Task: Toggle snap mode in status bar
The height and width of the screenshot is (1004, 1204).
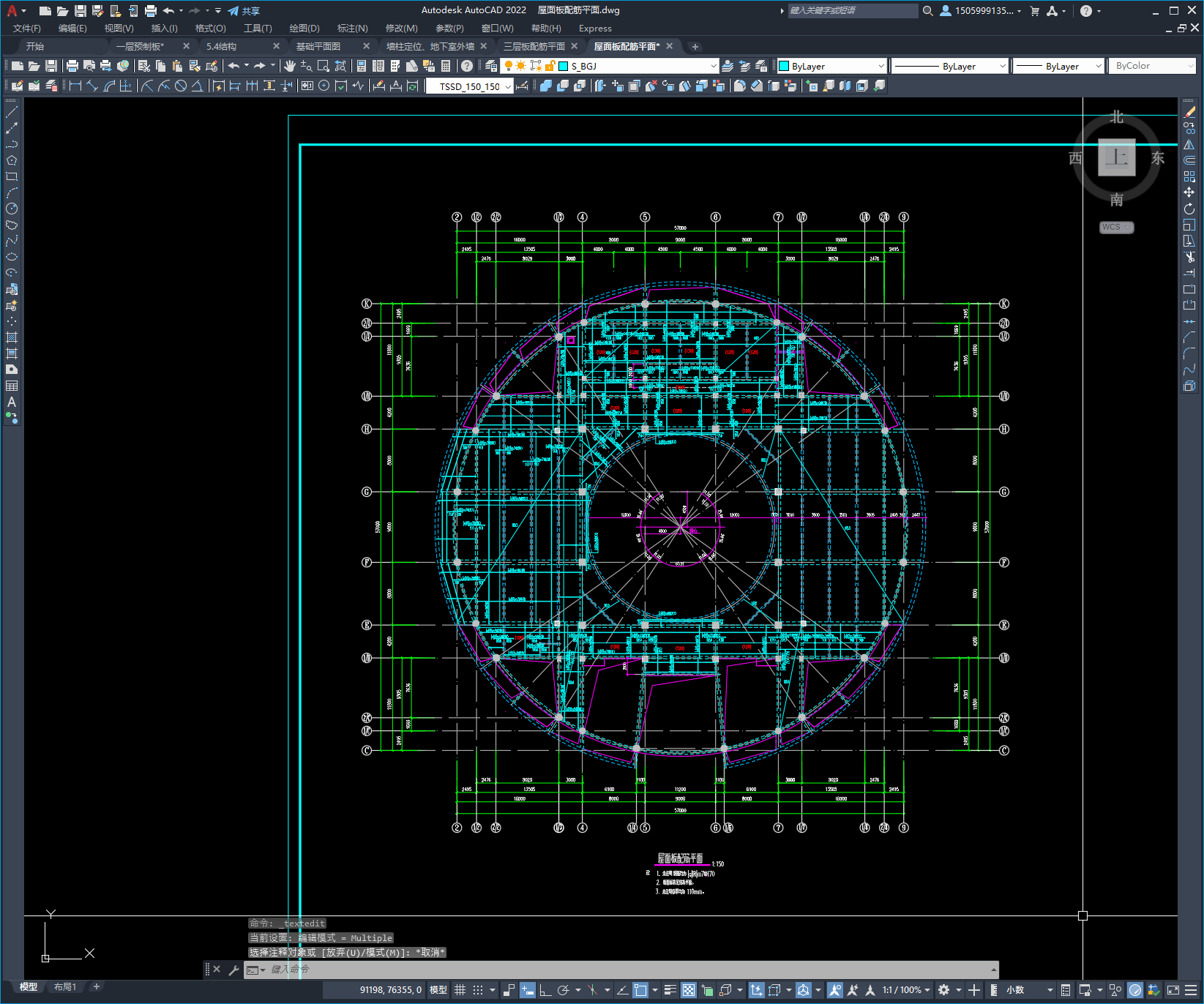Action: (x=477, y=989)
